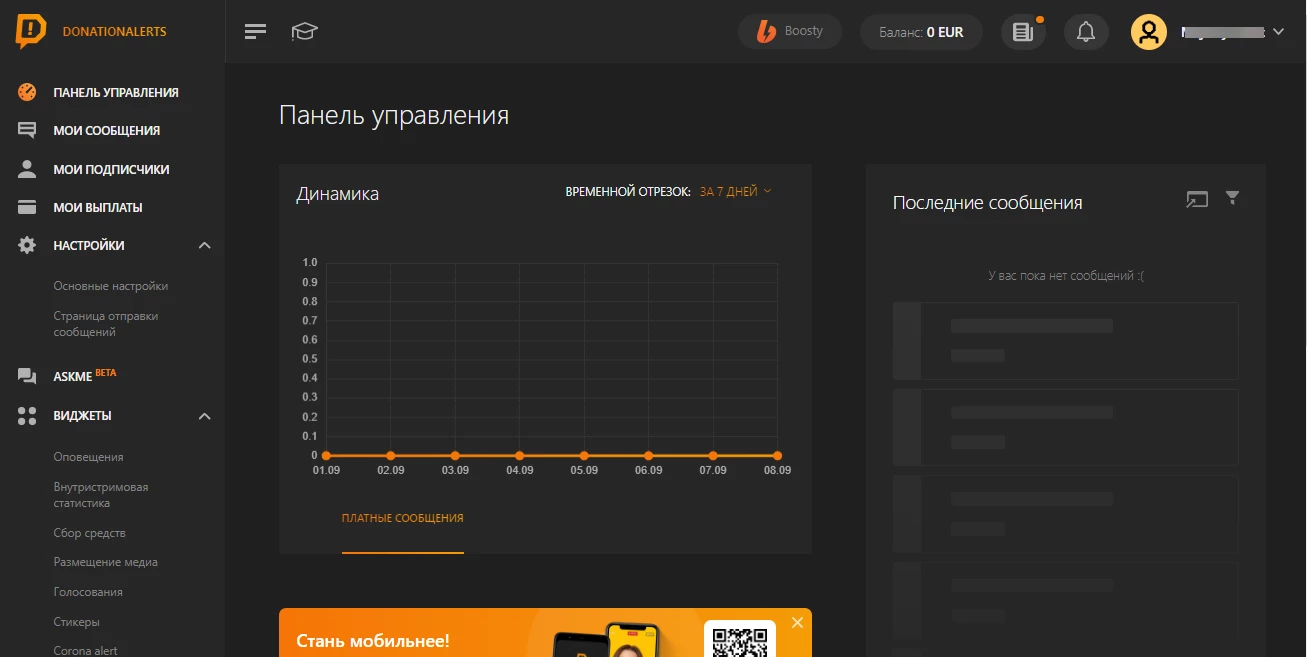1307x657 pixels.
Task: Open the notifications bell icon
Action: click(x=1086, y=32)
